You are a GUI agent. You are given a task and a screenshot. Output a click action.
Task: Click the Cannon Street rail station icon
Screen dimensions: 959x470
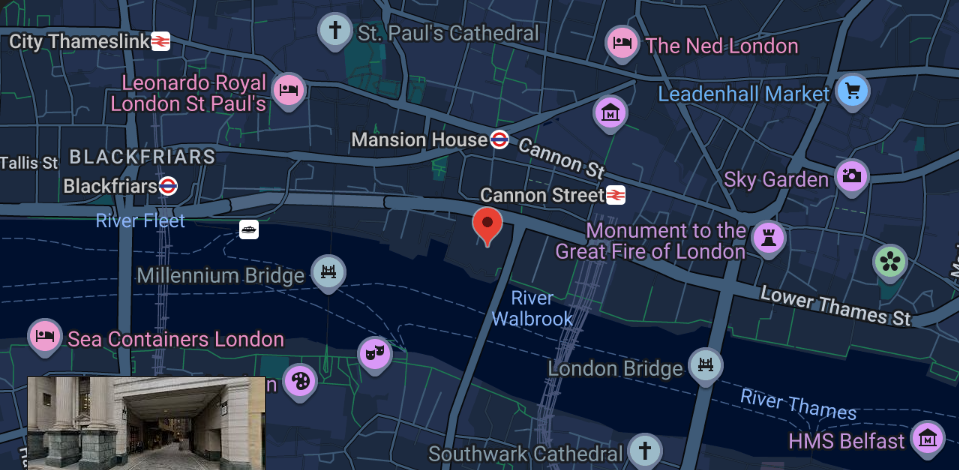(616, 195)
